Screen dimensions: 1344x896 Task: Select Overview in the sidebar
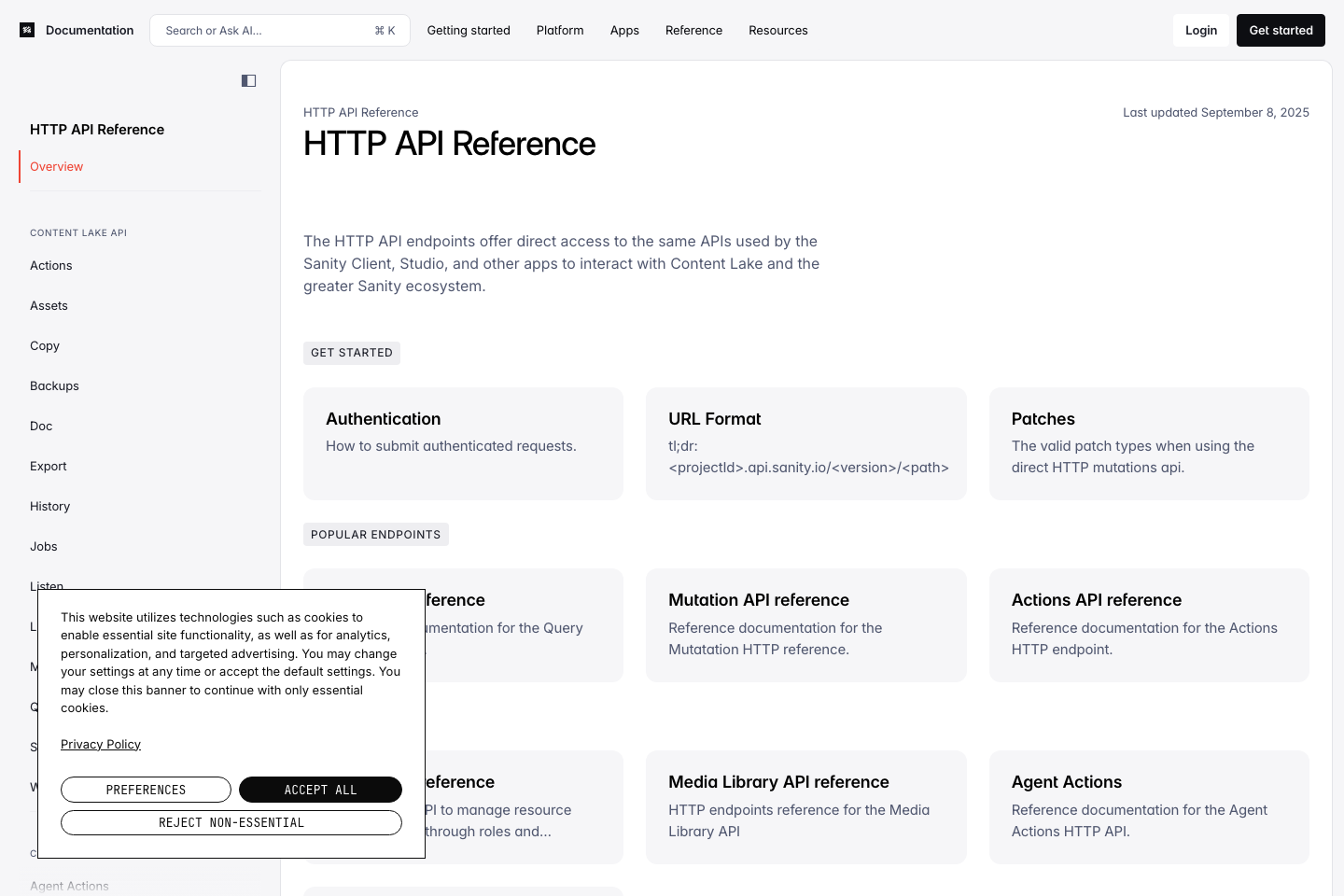click(x=56, y=166)
